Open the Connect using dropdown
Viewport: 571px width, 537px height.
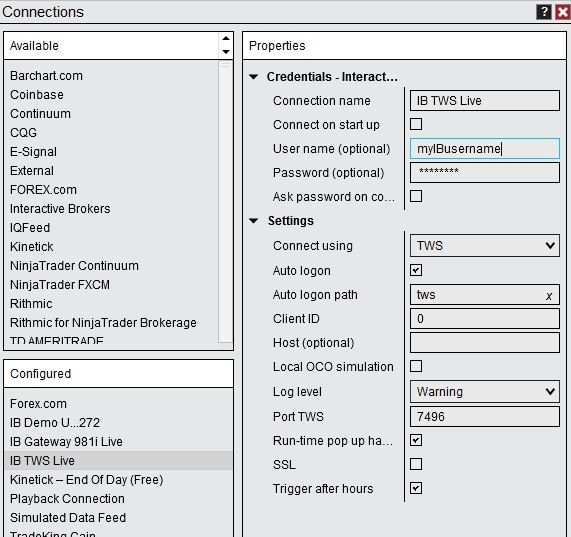(x=485, y=246)
